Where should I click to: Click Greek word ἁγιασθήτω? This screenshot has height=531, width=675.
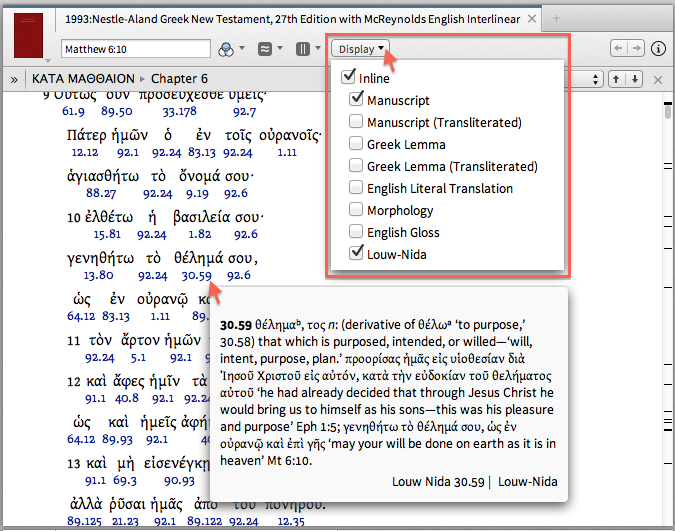pos(103,176)
